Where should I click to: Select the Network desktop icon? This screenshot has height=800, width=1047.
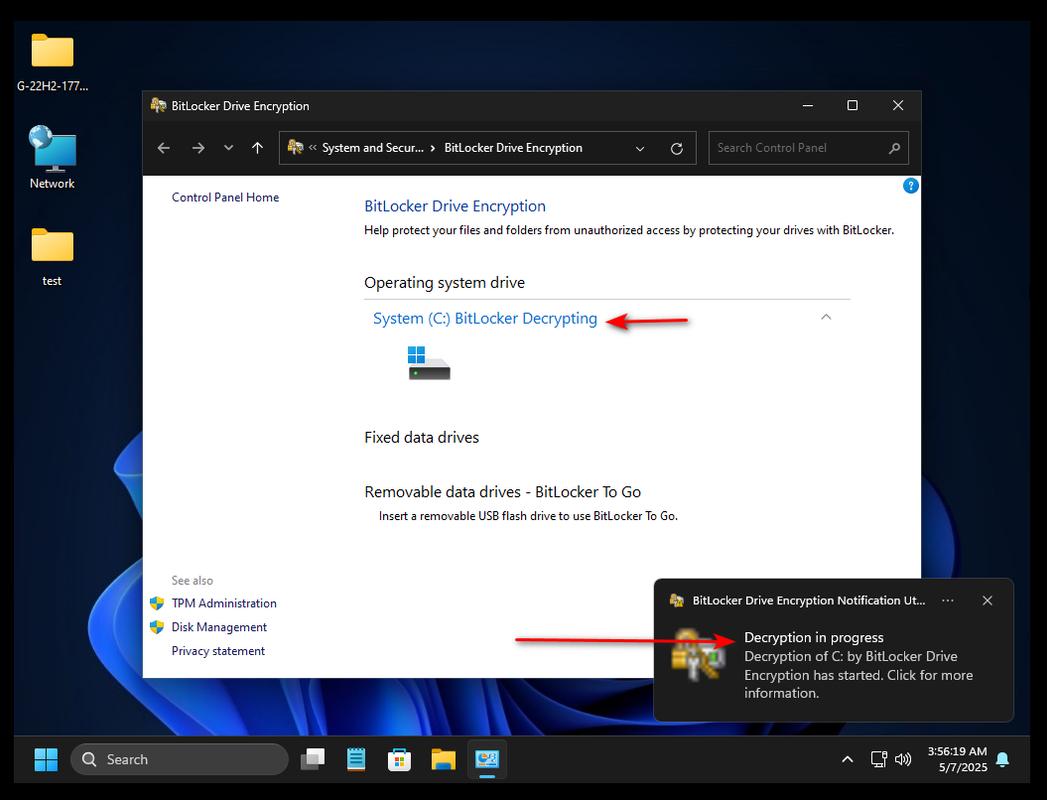pyautogui.click(x=52, y=158)
